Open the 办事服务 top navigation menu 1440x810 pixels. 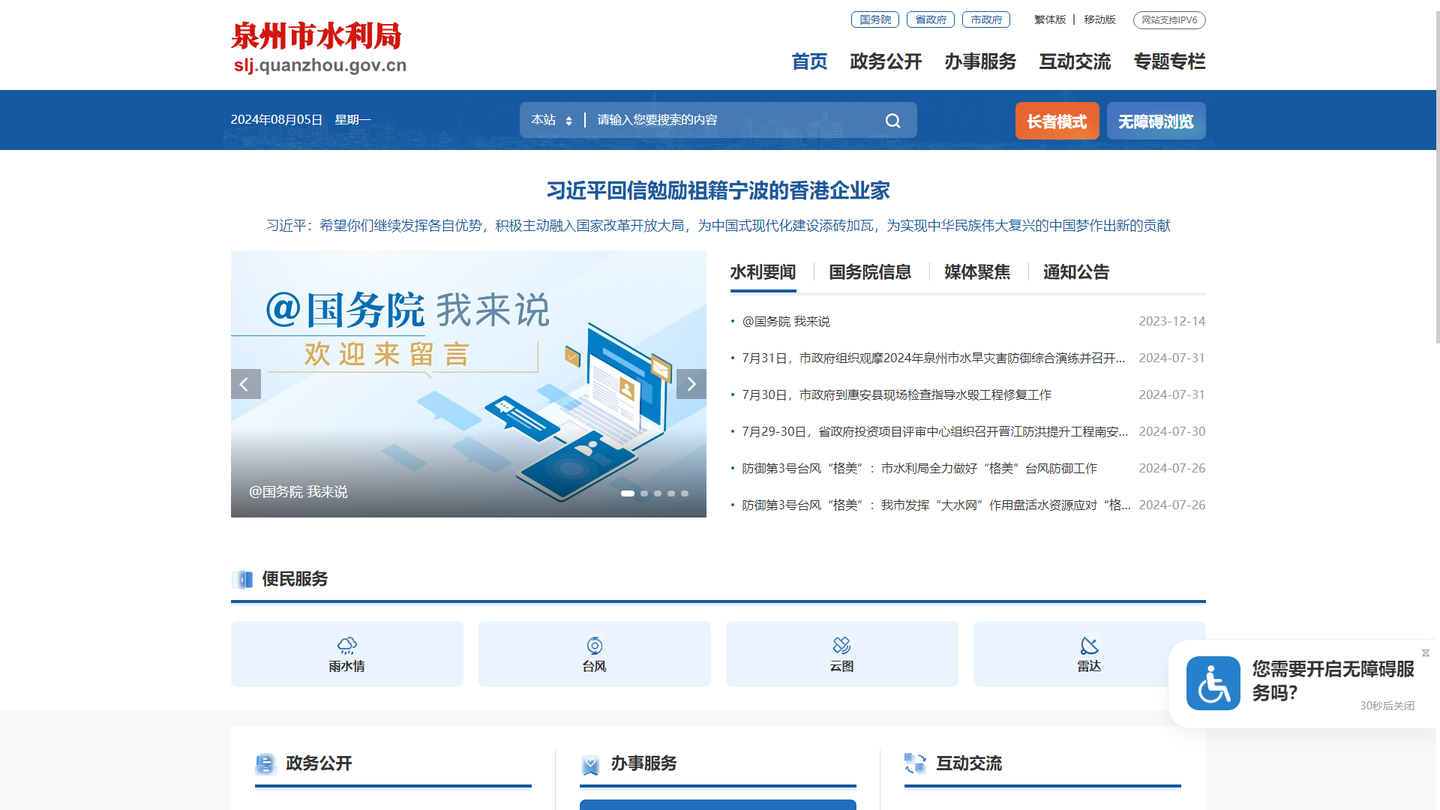(980, 62)
